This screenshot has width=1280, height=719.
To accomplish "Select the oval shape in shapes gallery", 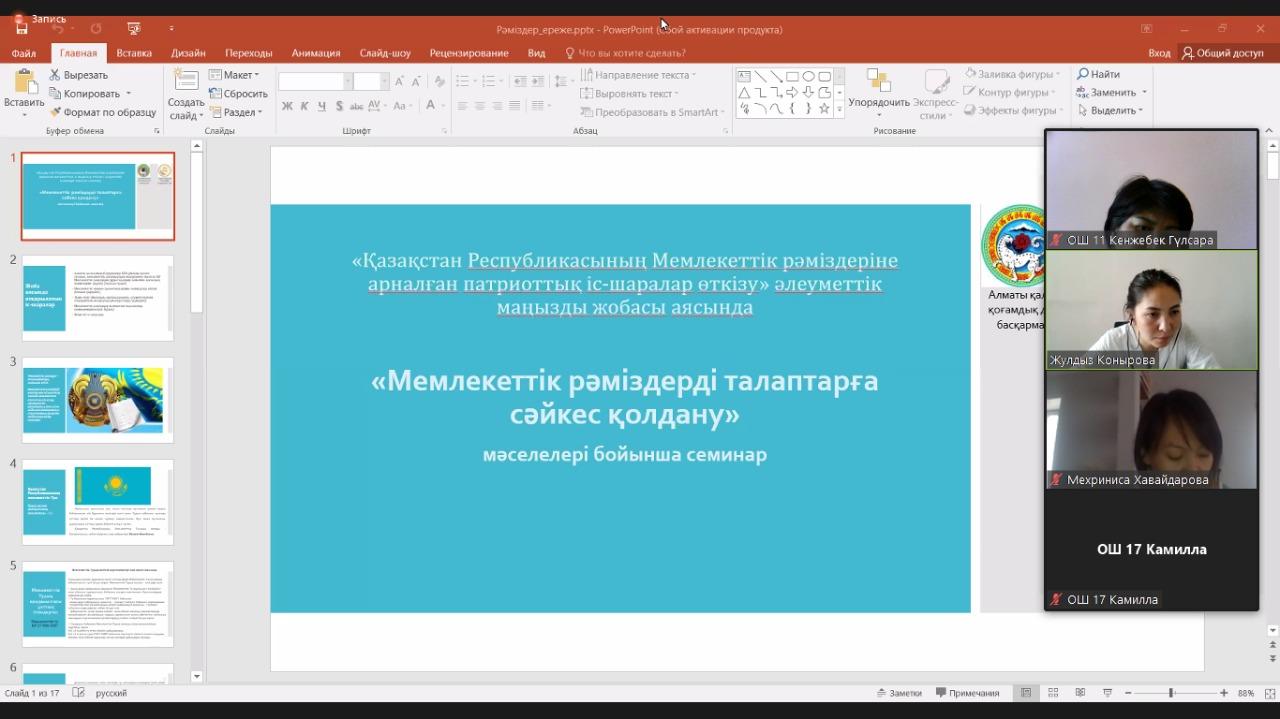I will (x=808, y=76).
